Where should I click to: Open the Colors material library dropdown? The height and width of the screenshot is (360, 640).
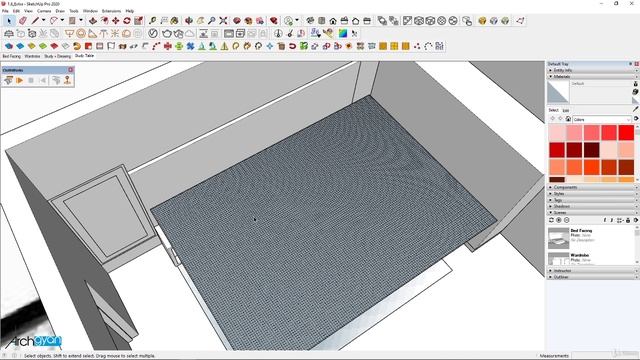[602, 119]
